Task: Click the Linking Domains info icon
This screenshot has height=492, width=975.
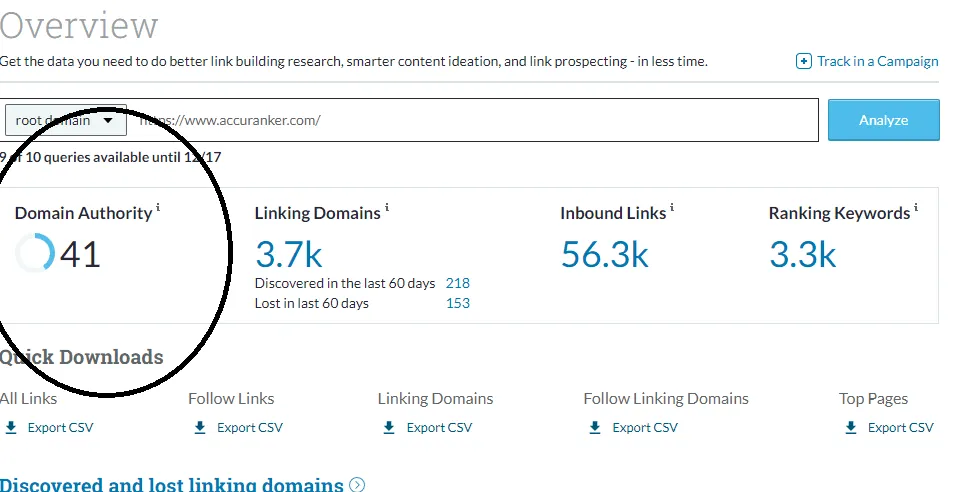Action: [x=387, y=208]
